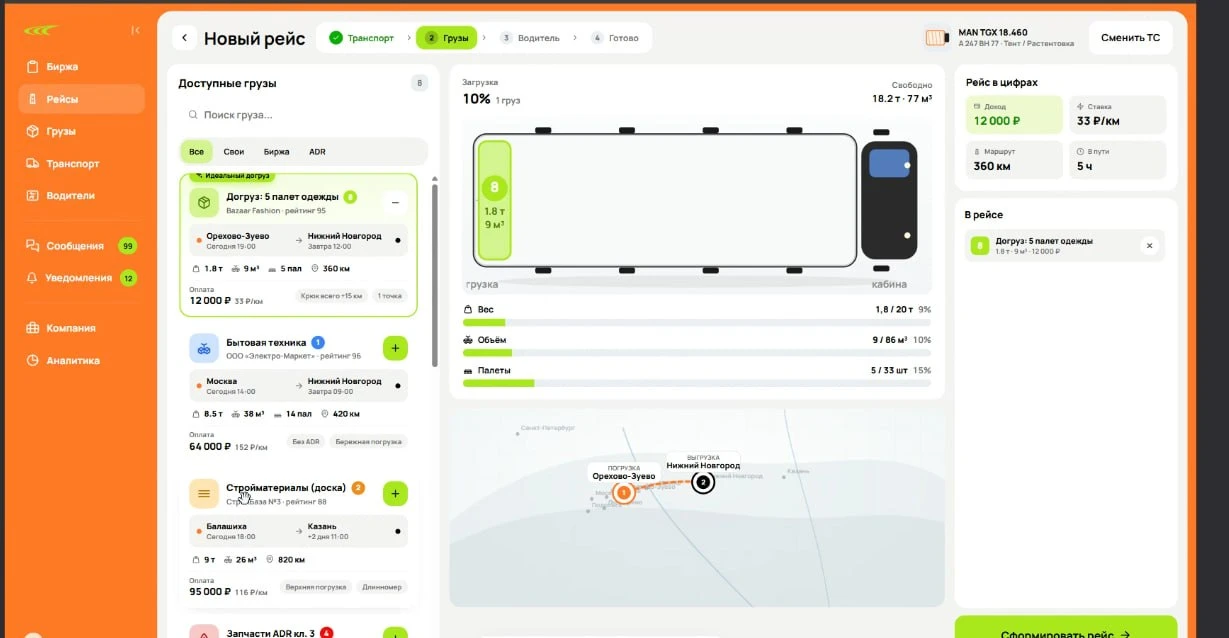
Task: Click map marker 2 at Нижний Новгород
Action: [703, 482]
